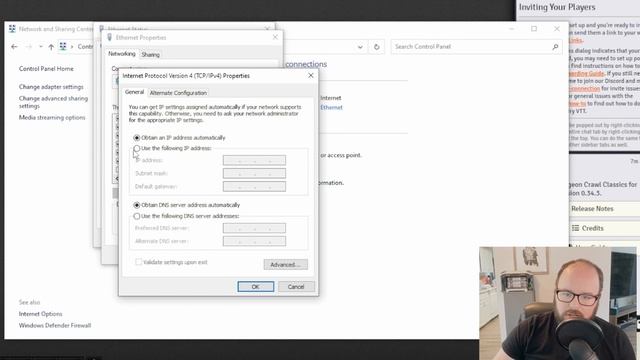Open the Advanced... settings button
640x360 pixels.
click(x=286, y=264)
